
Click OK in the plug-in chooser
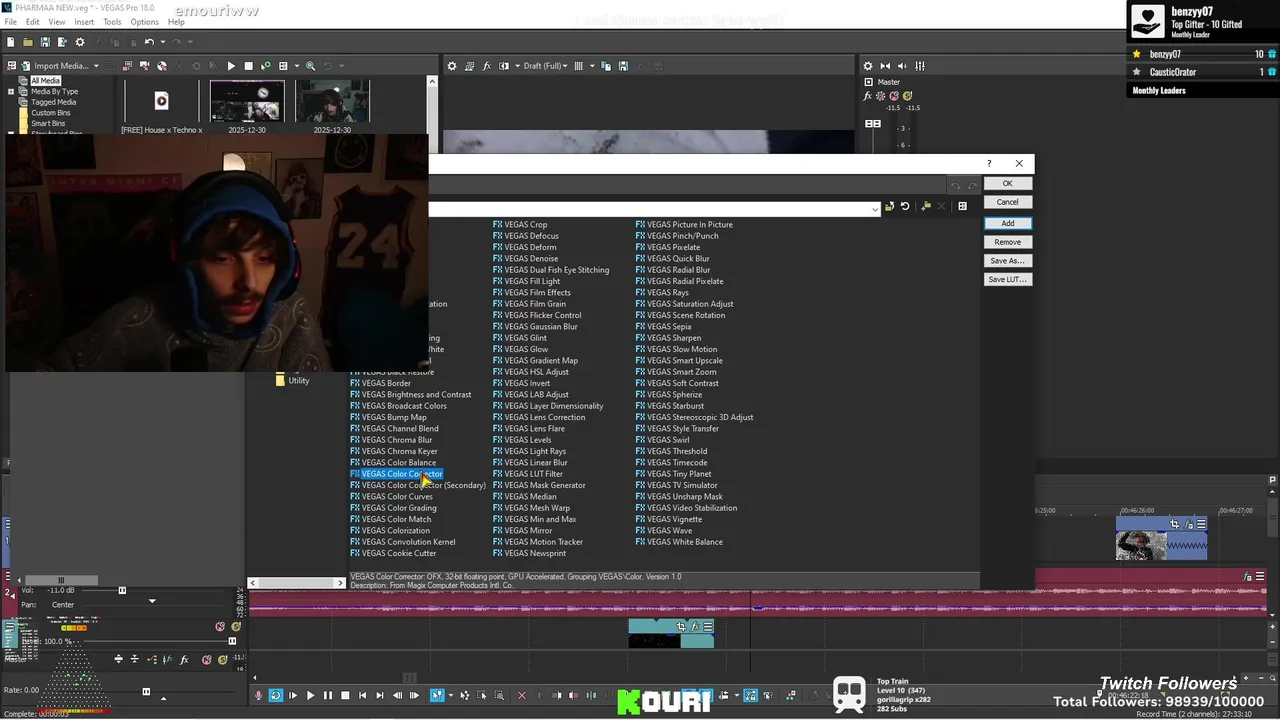click(1007, 184)
